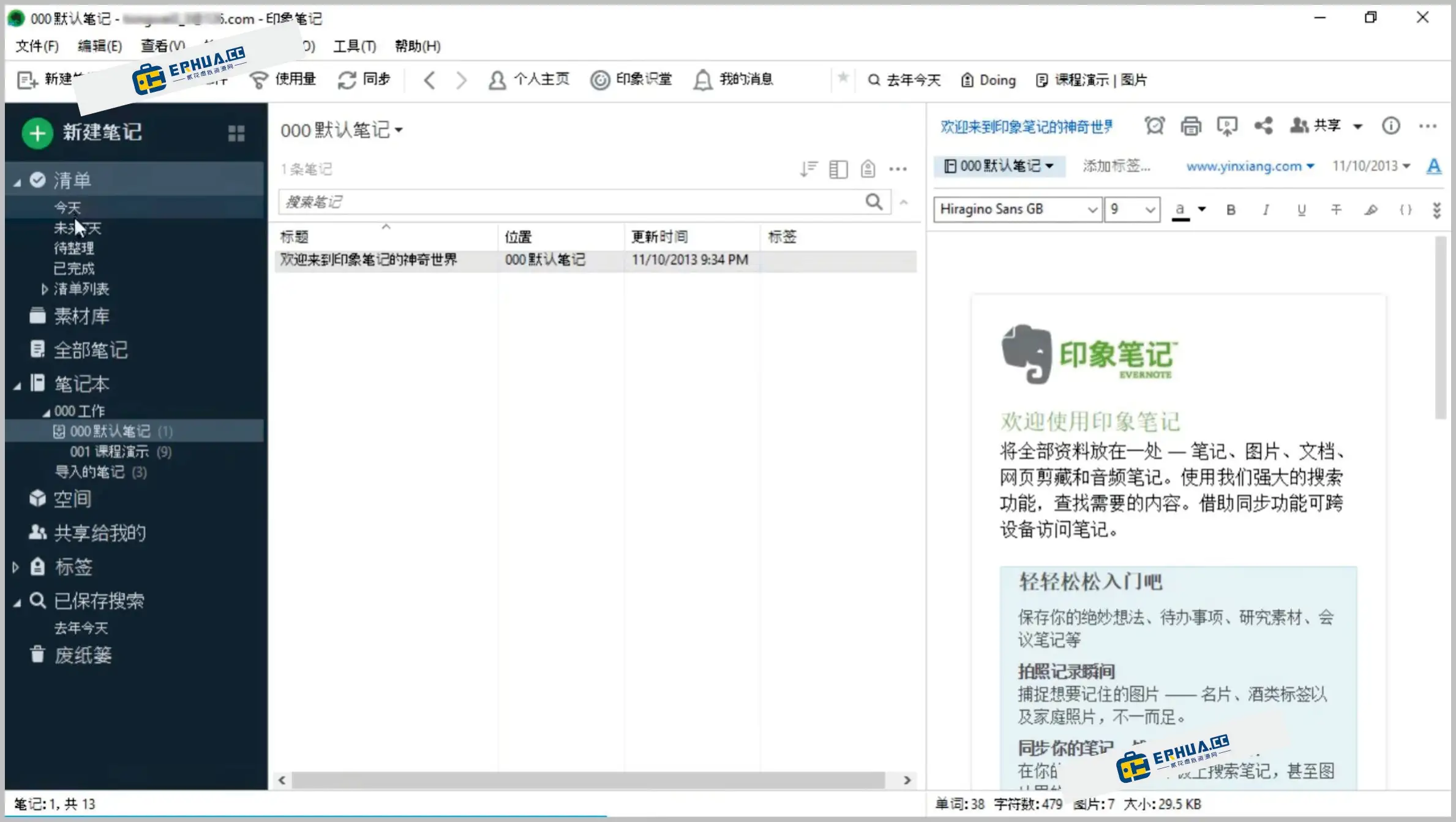Viewport: 1456px width, 822px height.
Task: Open the 工具(T) menu
Action: (x=354, y=46)
